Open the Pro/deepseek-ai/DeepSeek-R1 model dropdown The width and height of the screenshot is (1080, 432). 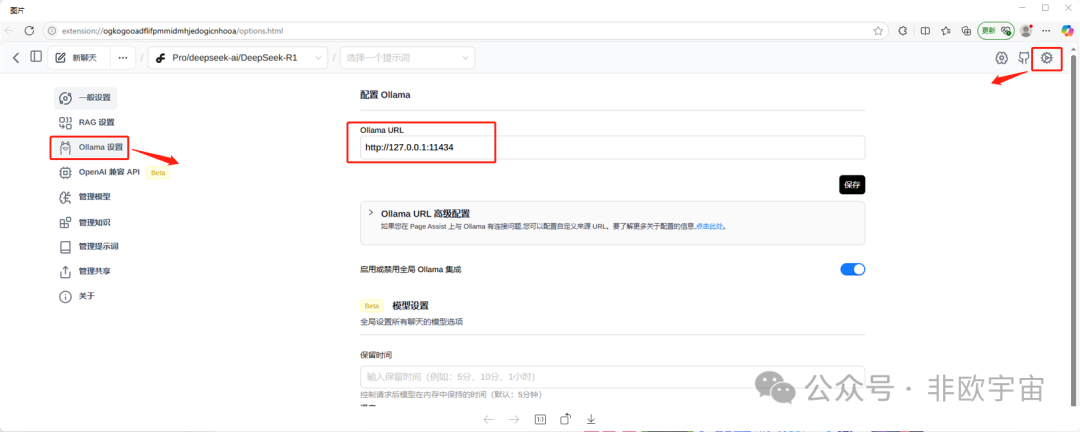(238, 58)
